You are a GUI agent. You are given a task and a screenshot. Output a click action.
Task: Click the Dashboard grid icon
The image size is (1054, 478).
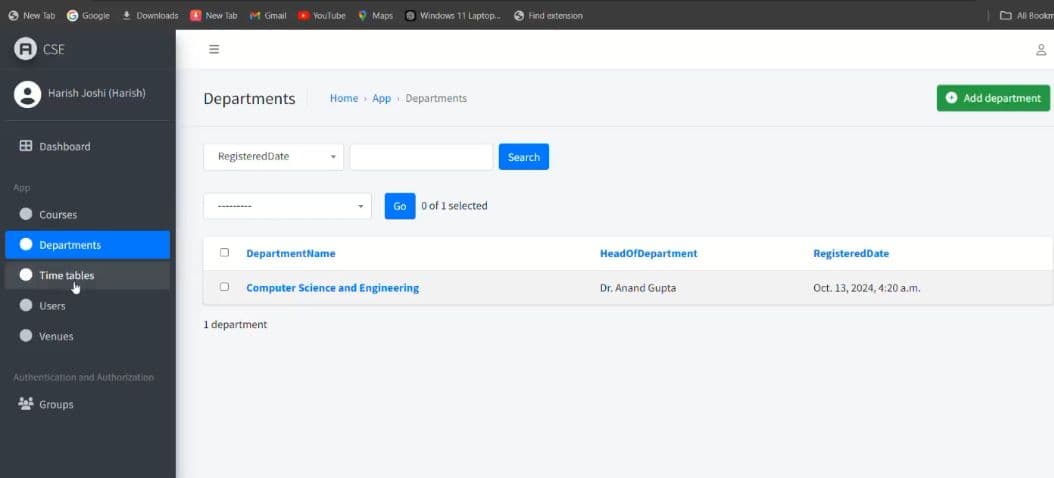pos(26,146)
